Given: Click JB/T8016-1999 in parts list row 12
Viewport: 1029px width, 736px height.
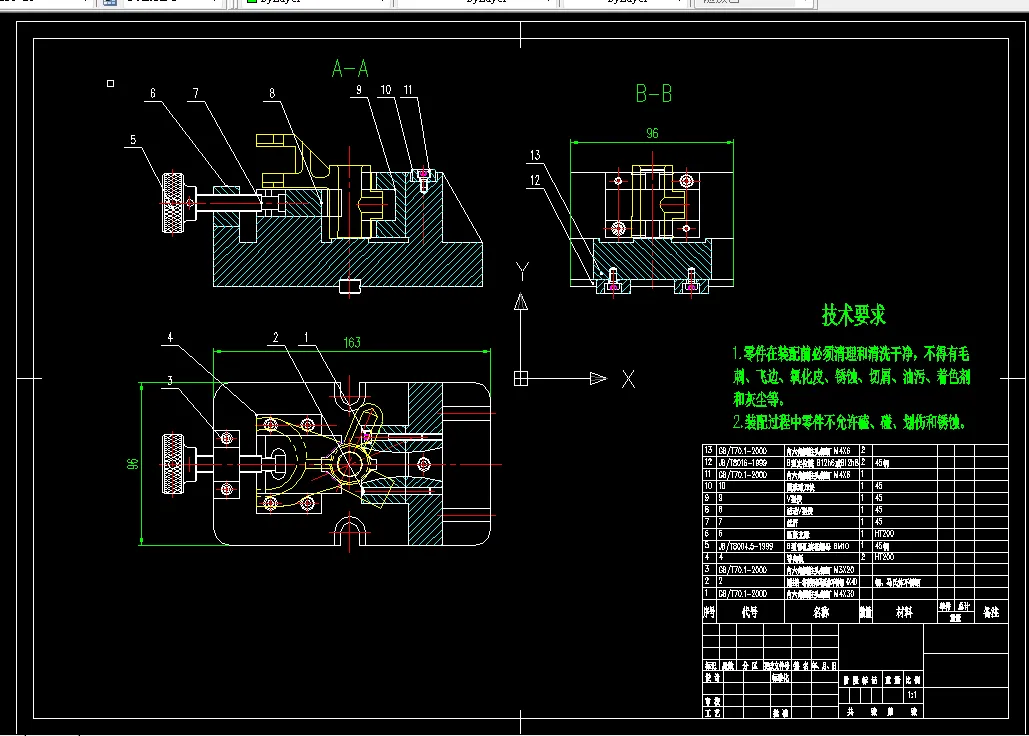Looking at the screenshot, I should click(742, 462).
